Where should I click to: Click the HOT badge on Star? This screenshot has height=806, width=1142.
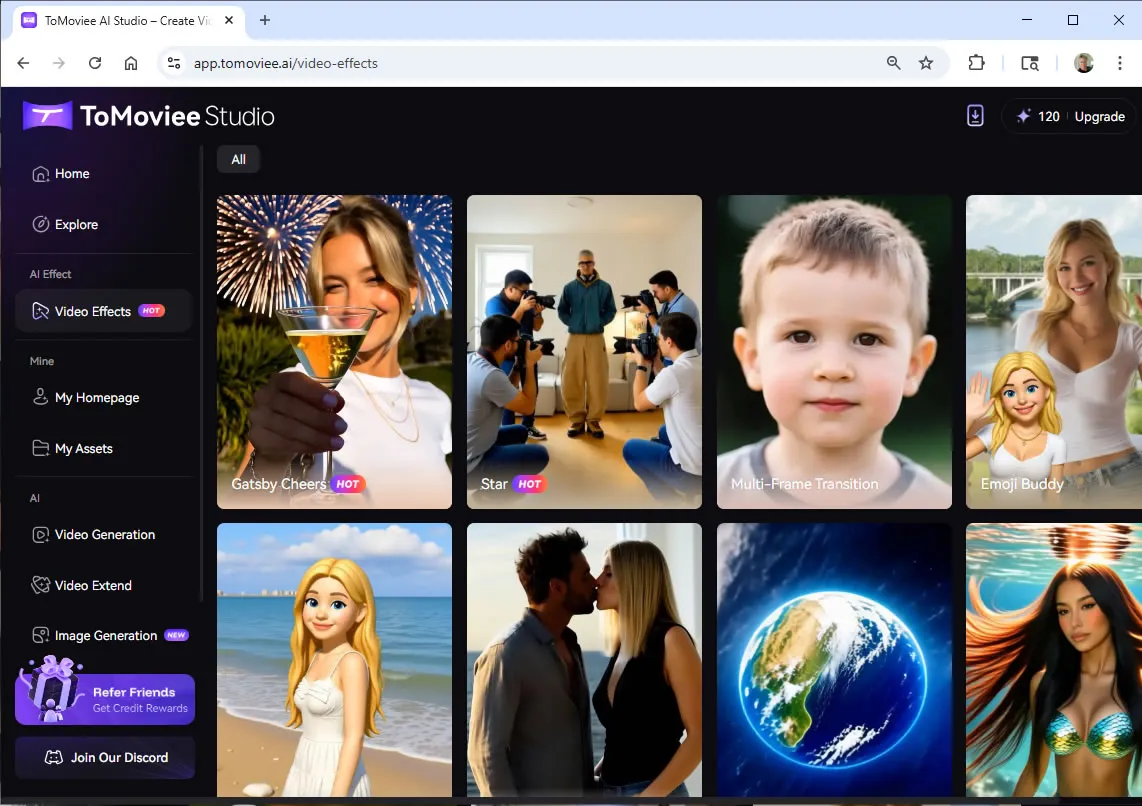point(529,484)
